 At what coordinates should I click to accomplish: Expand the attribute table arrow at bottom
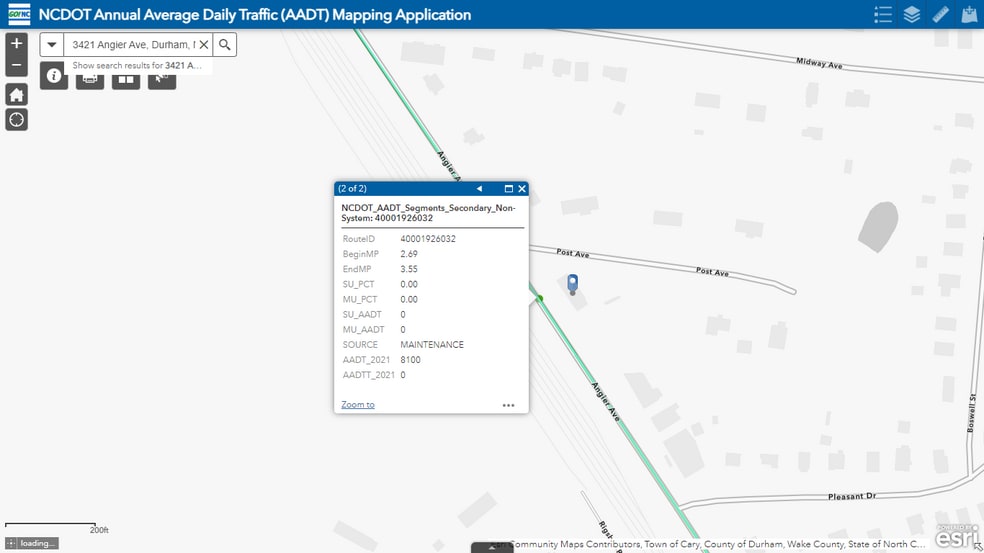tap(492, 548)
